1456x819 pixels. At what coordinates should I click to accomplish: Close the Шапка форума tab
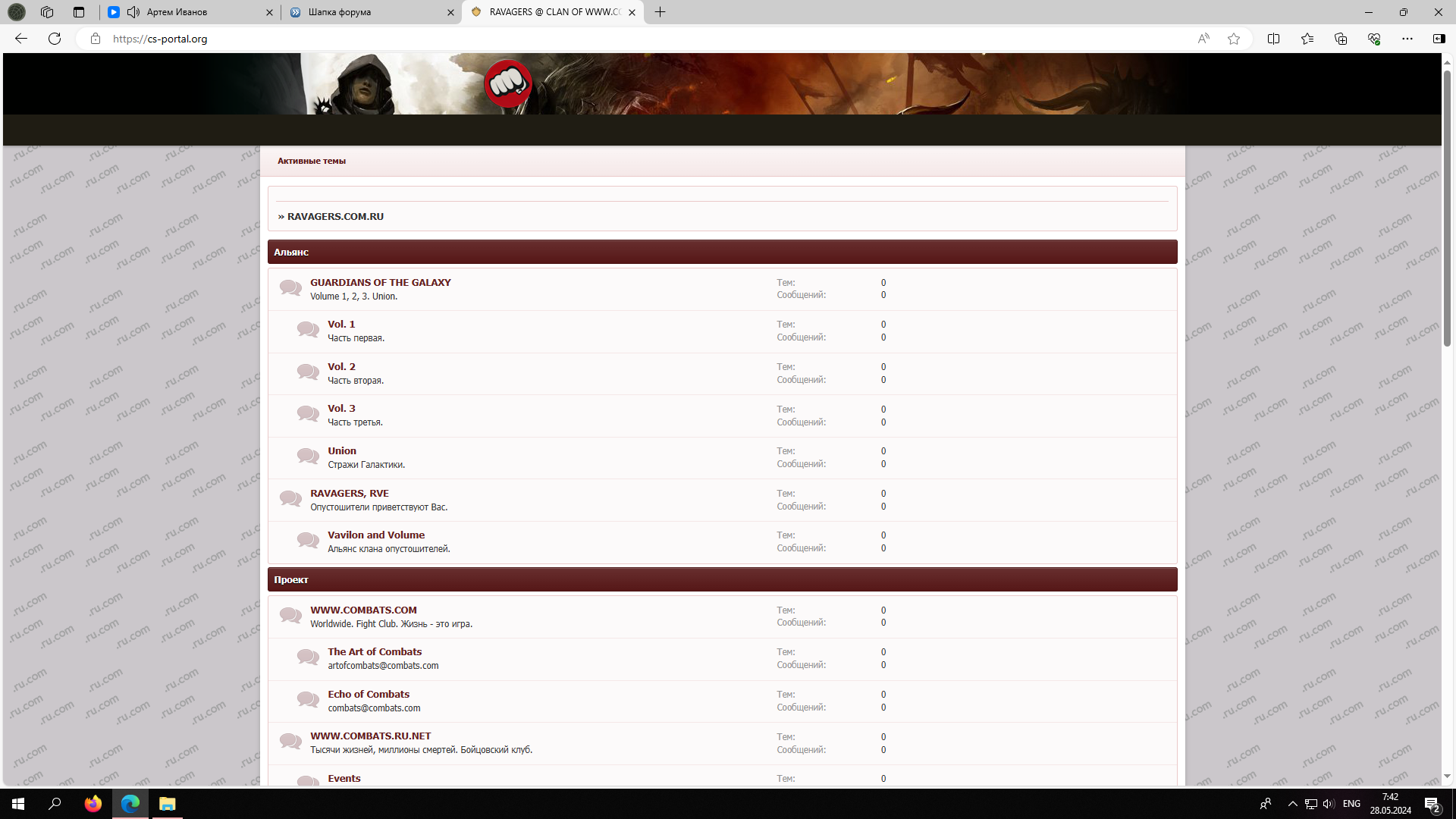(450, 12)
